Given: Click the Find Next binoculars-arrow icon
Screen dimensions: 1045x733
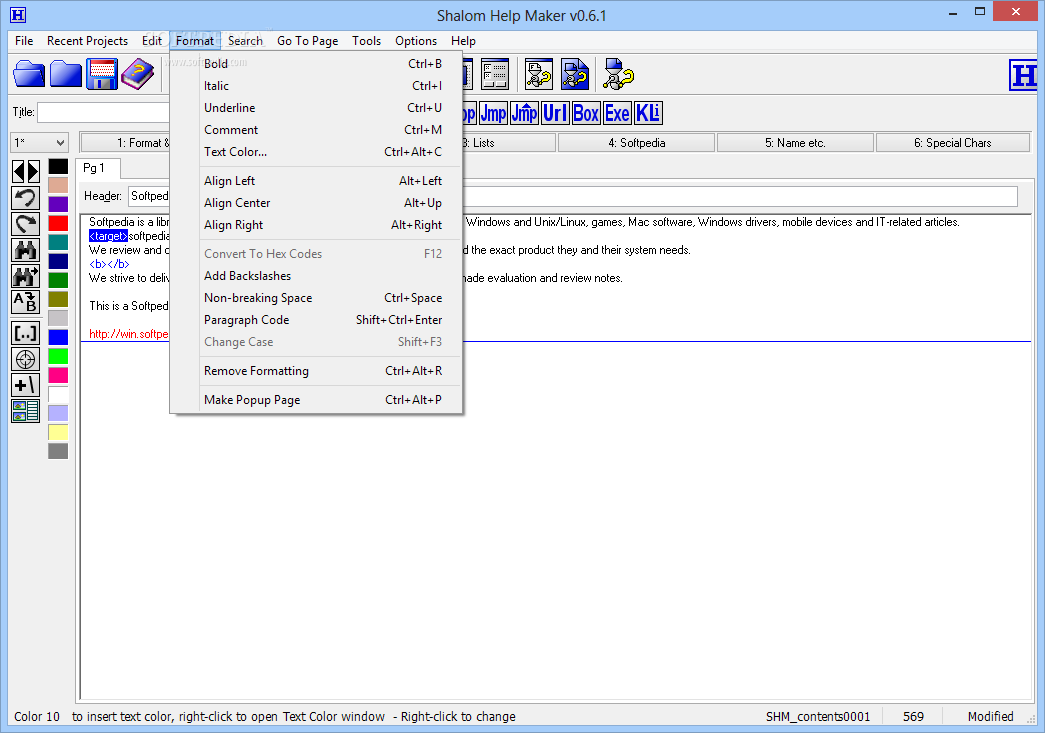Looking at the screenshot, I should pyautogui.click(x=25, y=276).
